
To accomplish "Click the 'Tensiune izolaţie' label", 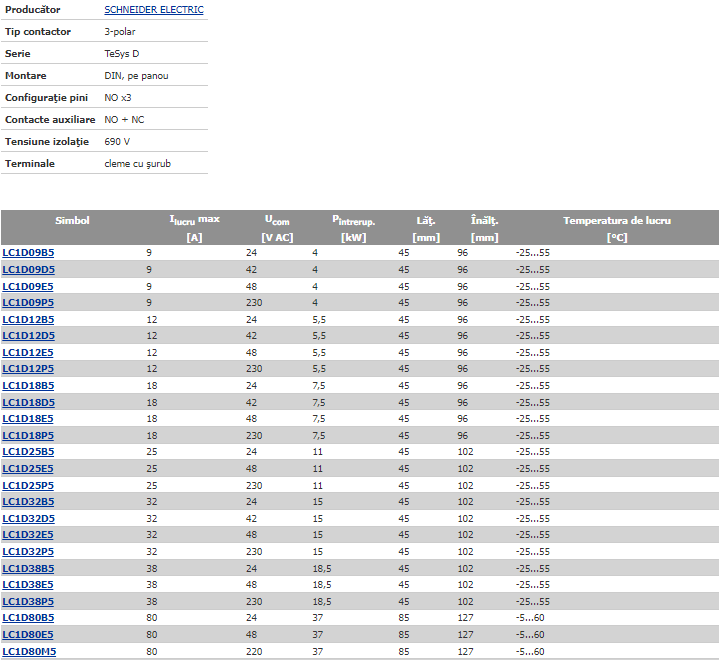I will 47,142.
